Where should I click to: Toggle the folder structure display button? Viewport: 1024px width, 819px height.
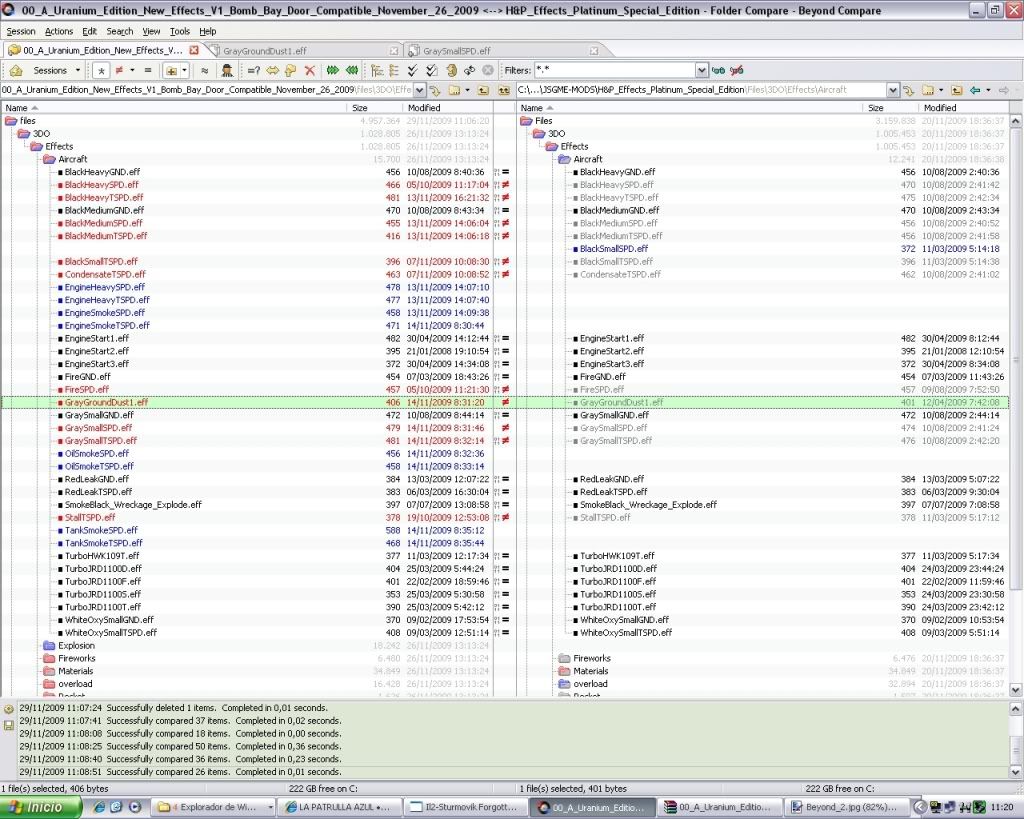click(x=171, y=71)
